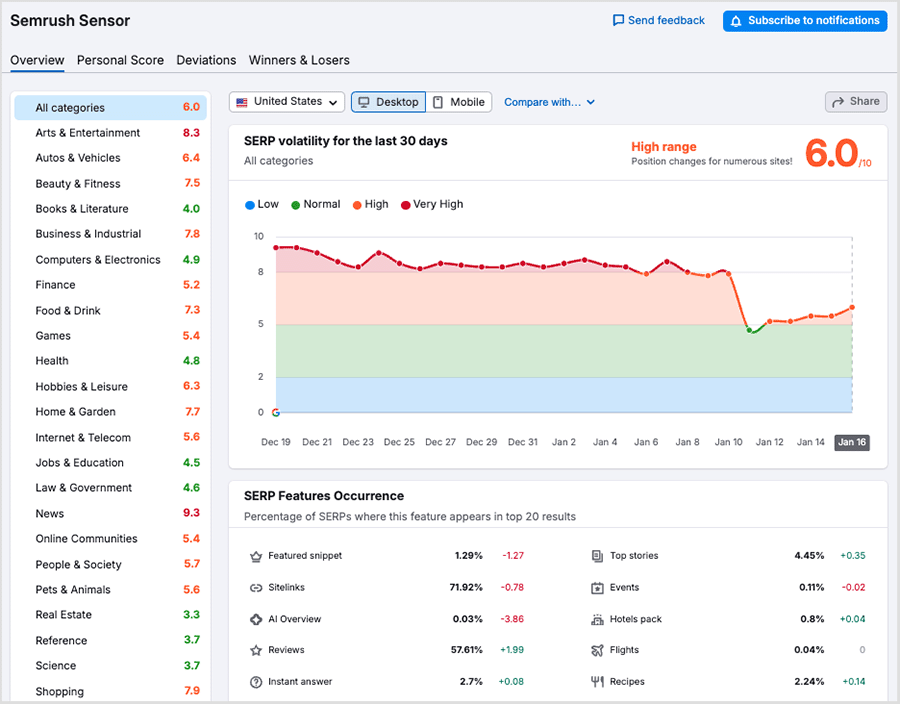Viewport: 900px width, 704px height.
Task: Select the Beauty & Fitness category
Action: coord(110,184)
